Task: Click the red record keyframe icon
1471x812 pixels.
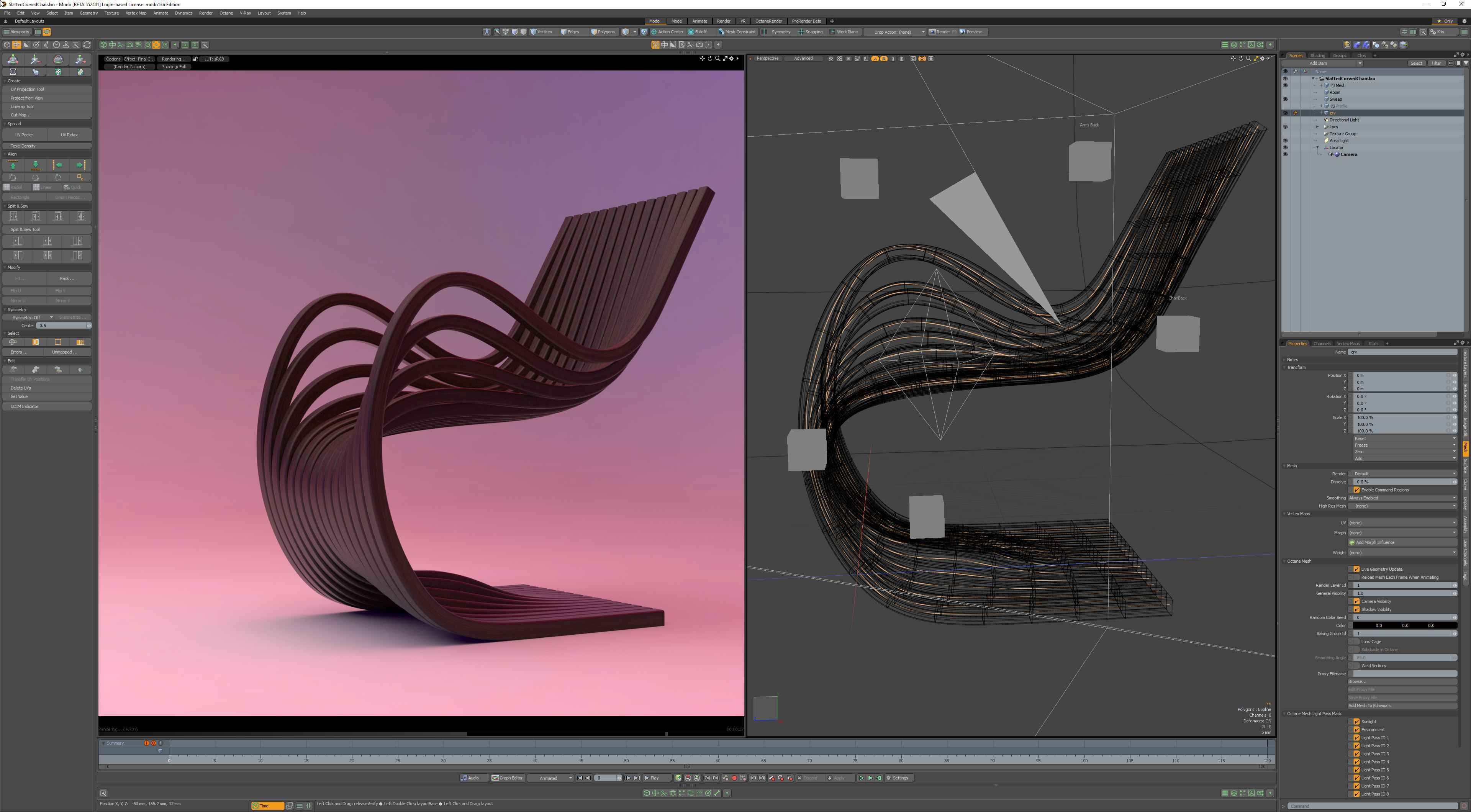Action: (x=734, y=778)
